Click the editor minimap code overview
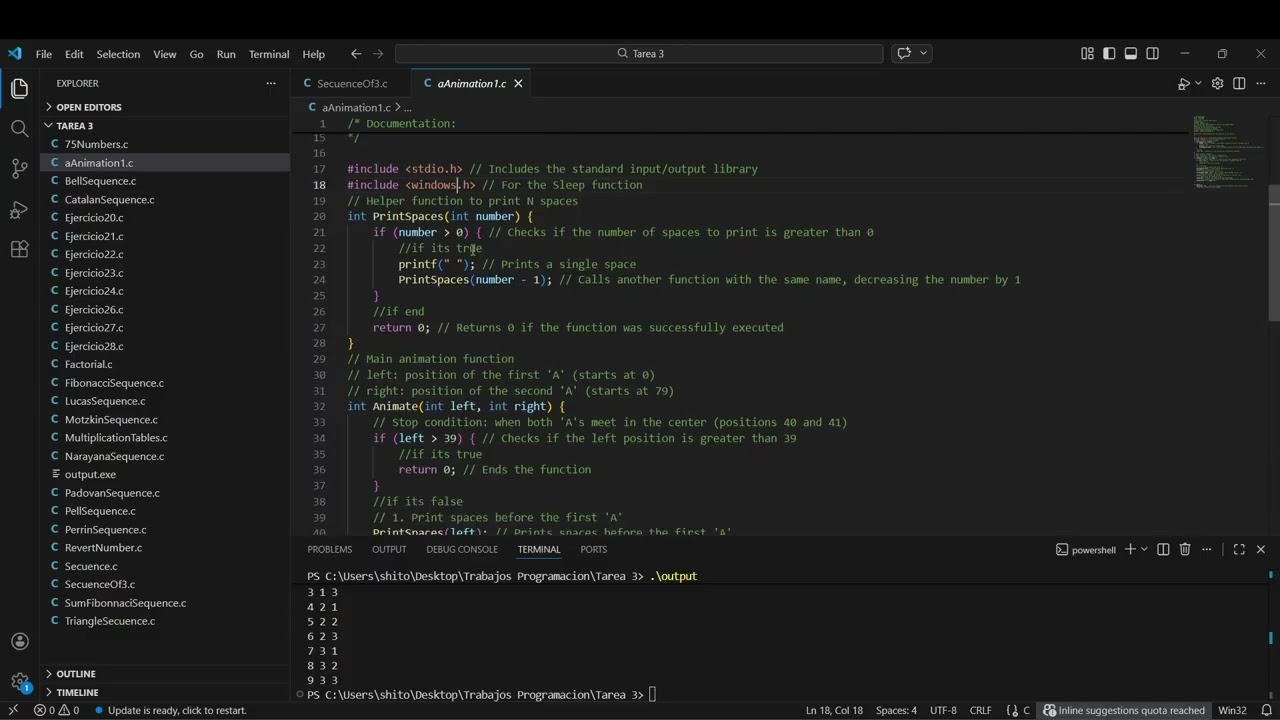 click(1225, 150)
